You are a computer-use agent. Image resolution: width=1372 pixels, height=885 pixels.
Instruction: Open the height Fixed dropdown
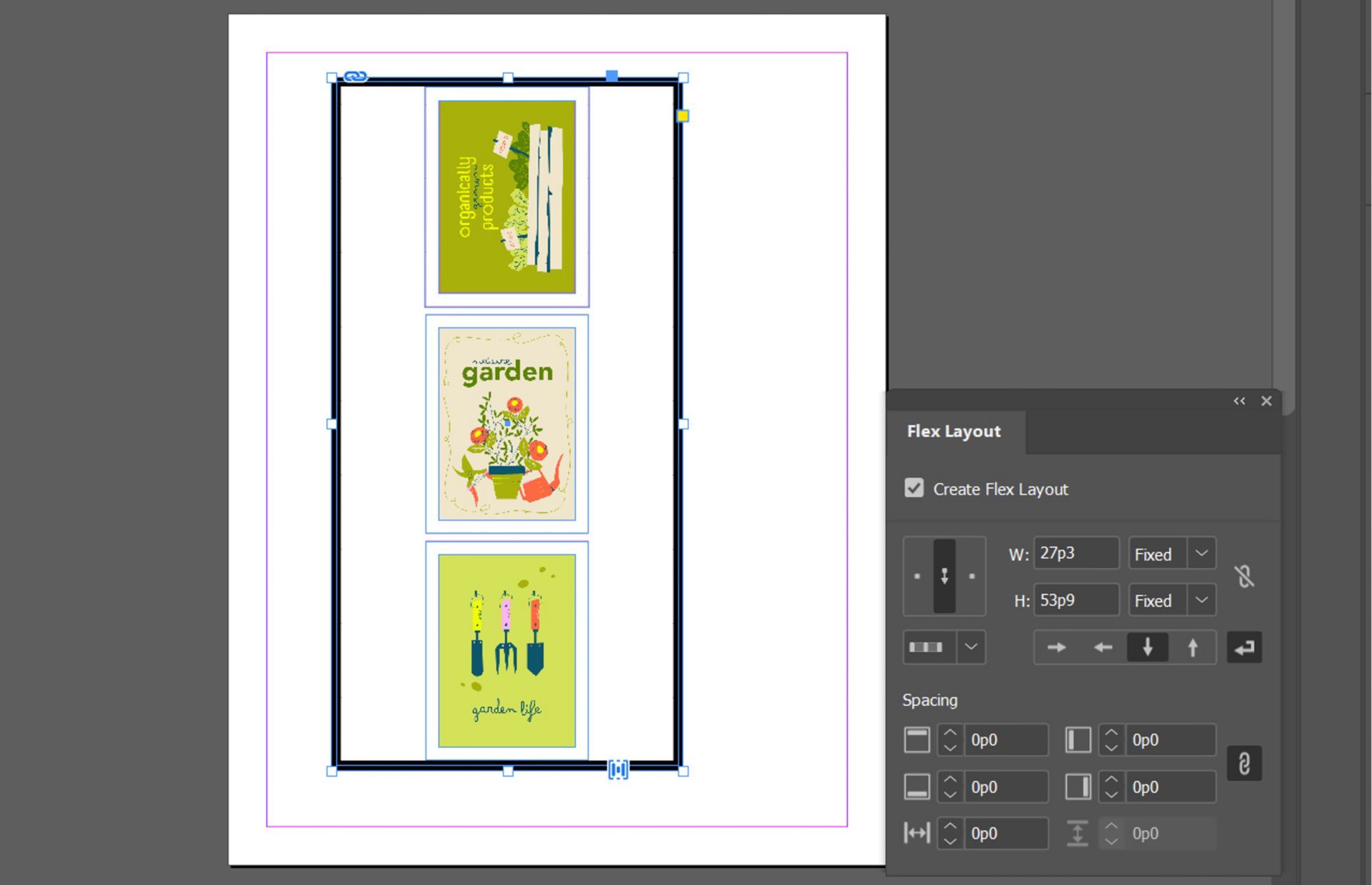(1202, 600)
